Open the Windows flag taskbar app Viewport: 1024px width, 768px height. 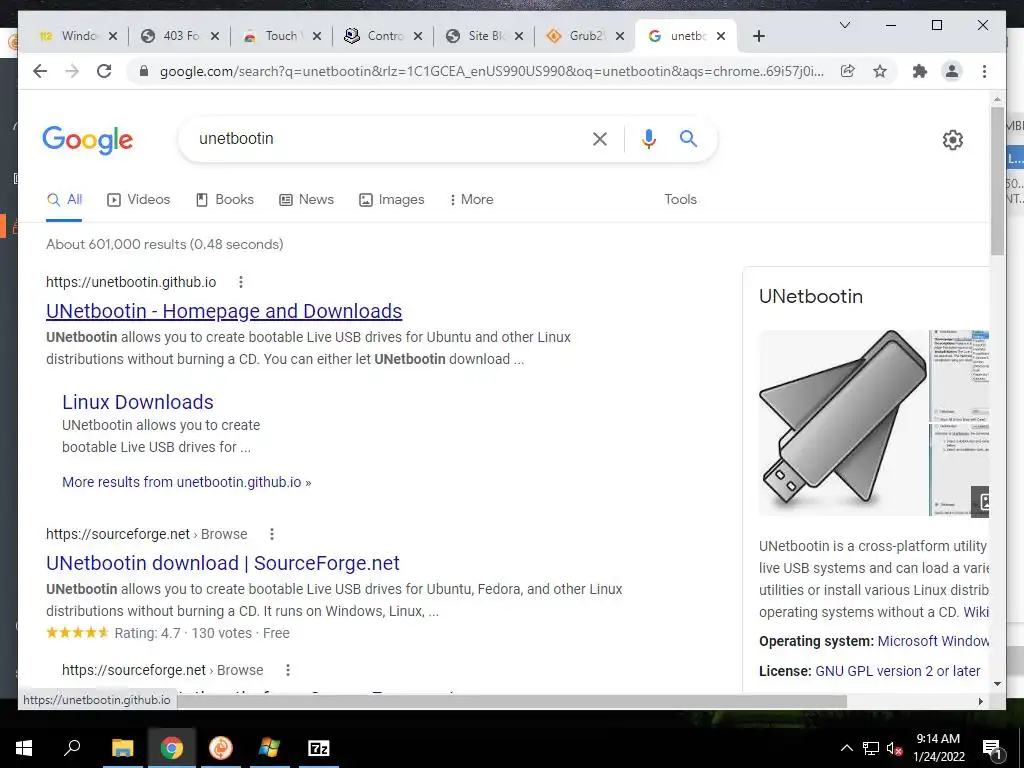(269, 748)
